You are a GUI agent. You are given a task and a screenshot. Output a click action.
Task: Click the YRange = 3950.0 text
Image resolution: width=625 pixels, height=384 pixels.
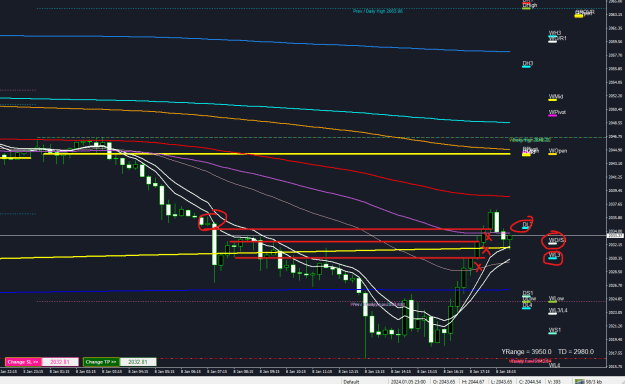tap(526, 352)
